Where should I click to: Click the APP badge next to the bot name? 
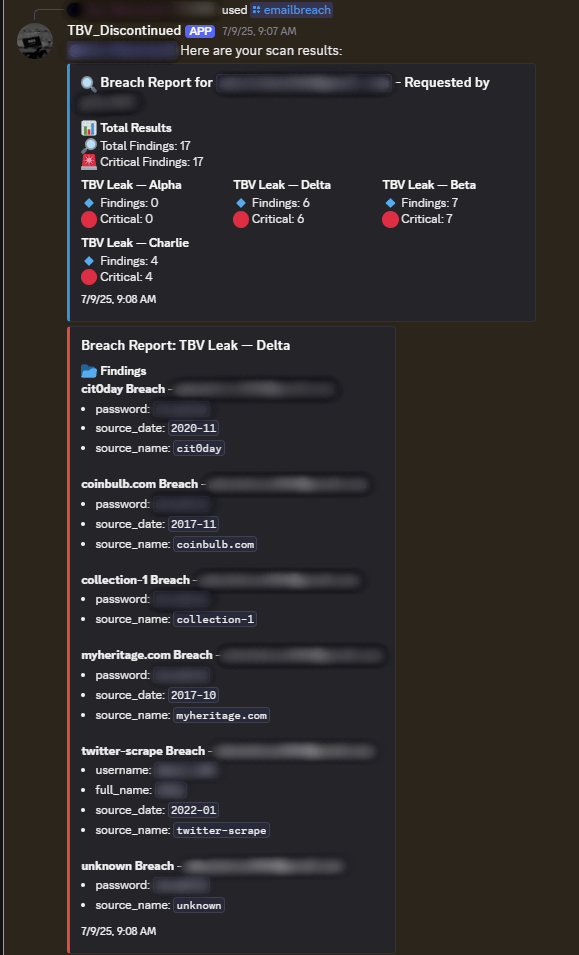(x=200, y=31)
